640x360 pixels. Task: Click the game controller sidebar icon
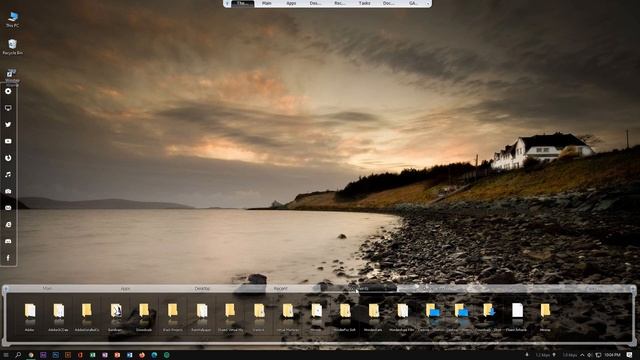coord(8,241)
